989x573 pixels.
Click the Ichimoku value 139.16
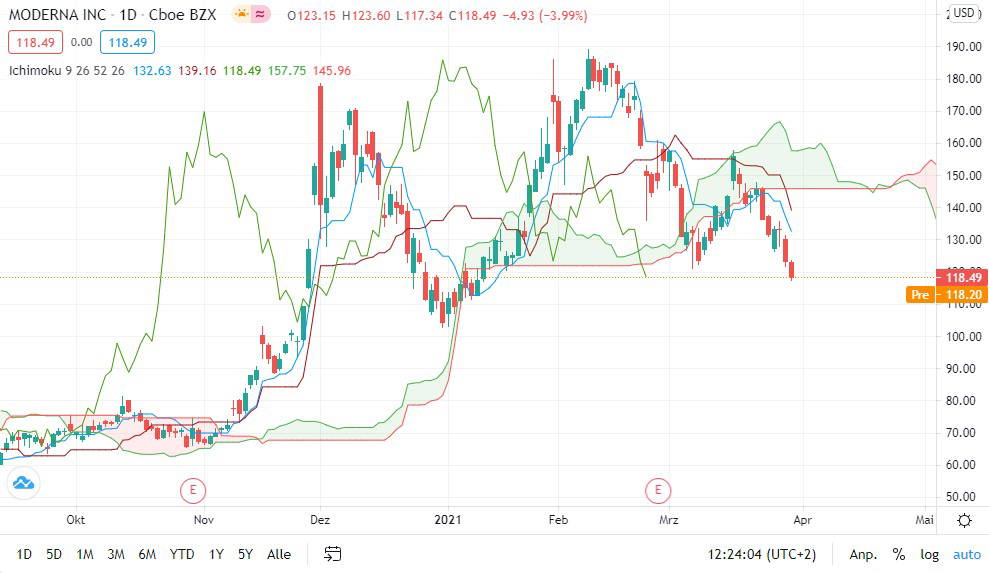coord(197,70)
